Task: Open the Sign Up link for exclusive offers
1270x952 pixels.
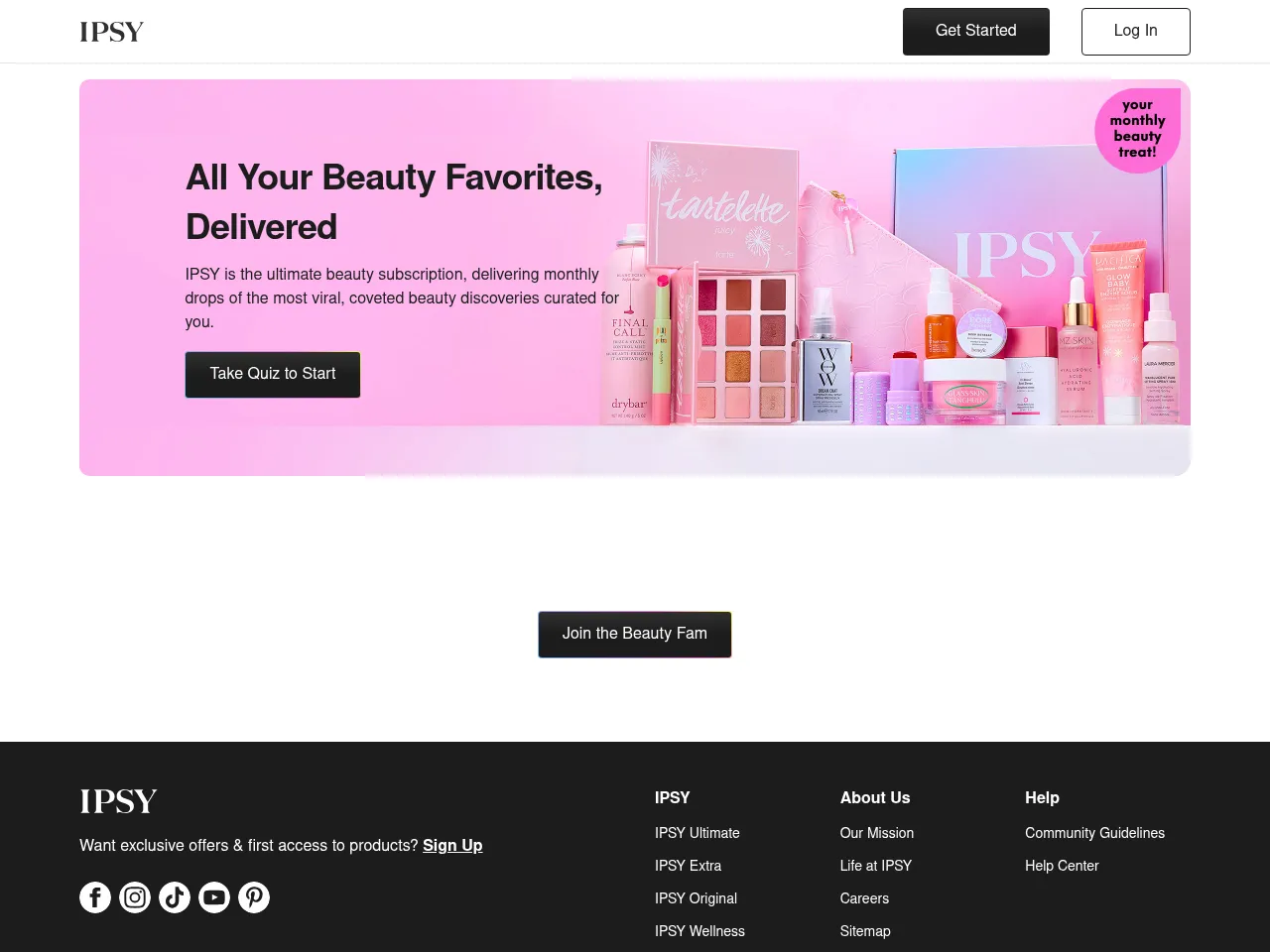Action: click(x=452, y=845)
